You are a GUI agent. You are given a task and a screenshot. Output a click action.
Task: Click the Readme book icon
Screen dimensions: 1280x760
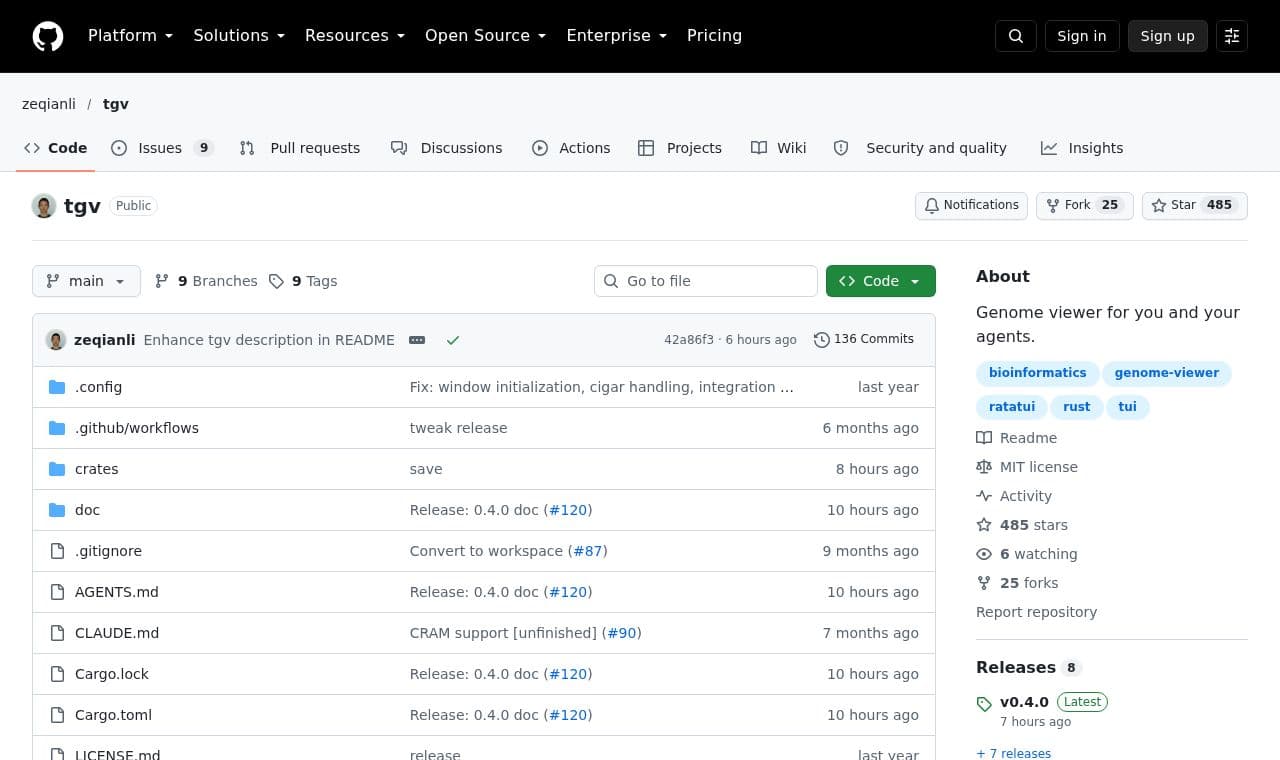tap(984, 438)
